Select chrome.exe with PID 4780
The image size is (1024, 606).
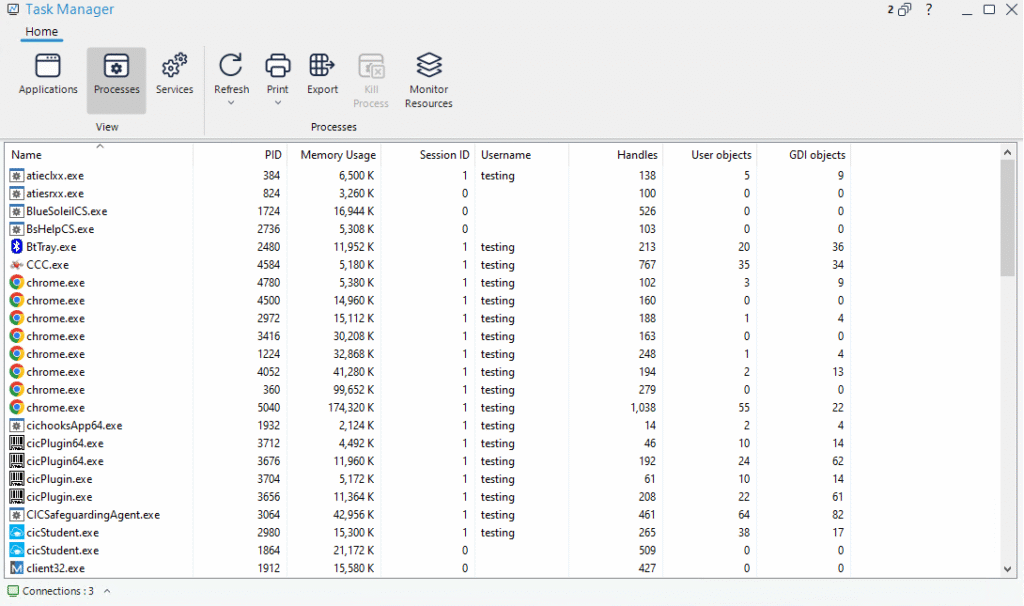click(428, 283)
